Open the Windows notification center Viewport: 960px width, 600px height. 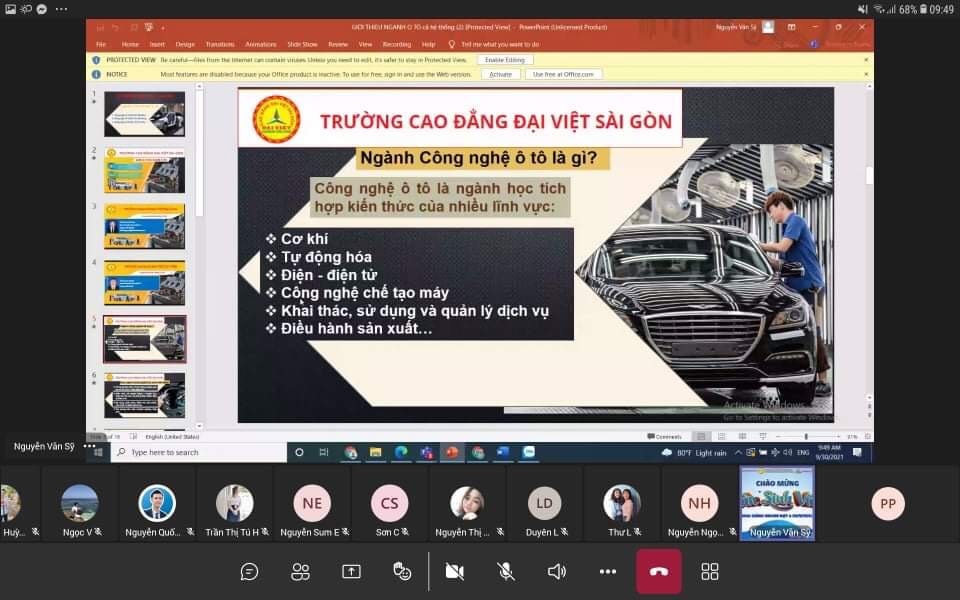click(x=857, y=452)
